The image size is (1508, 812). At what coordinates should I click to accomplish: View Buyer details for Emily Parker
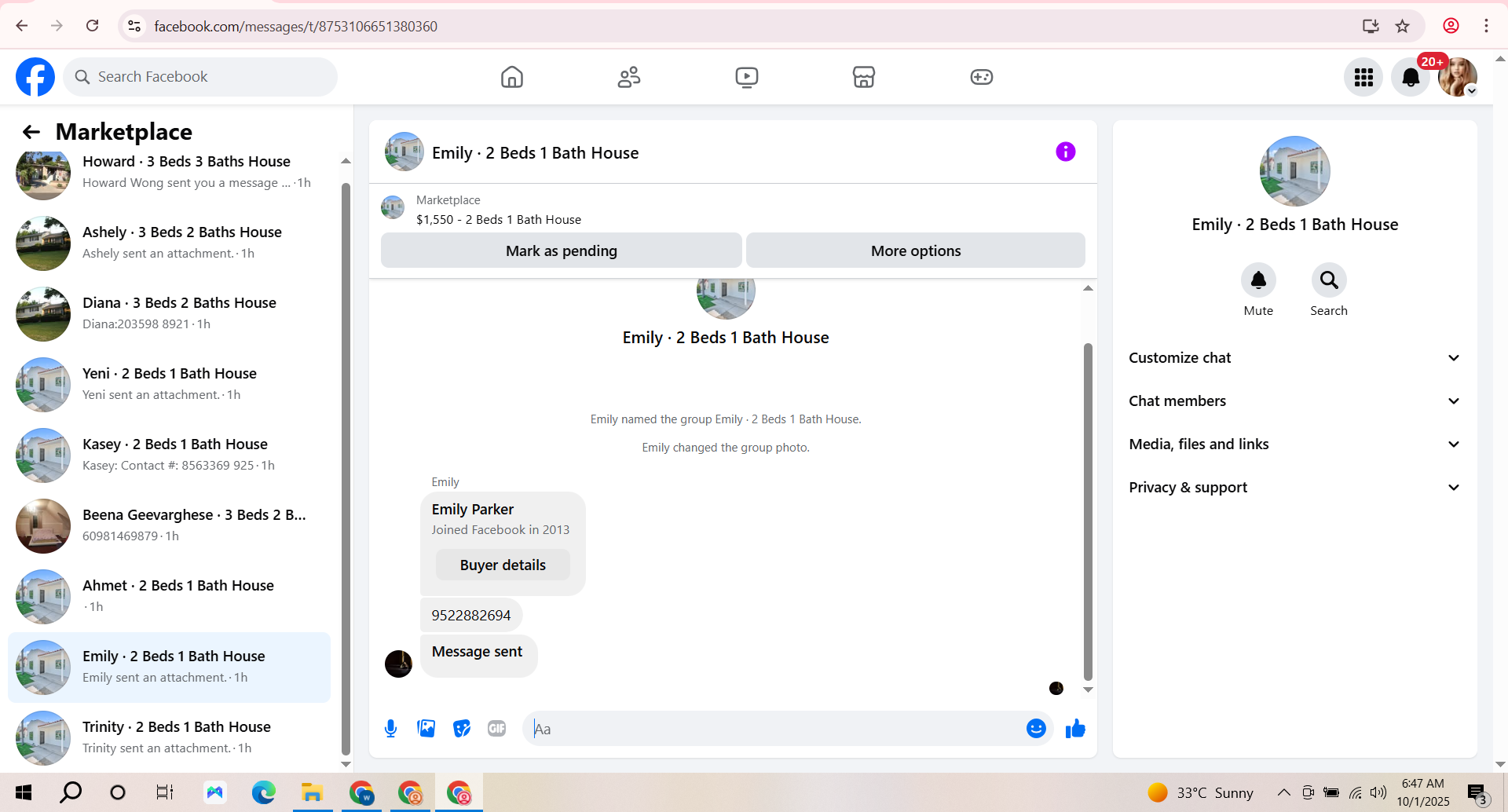[x=503, y=565]
